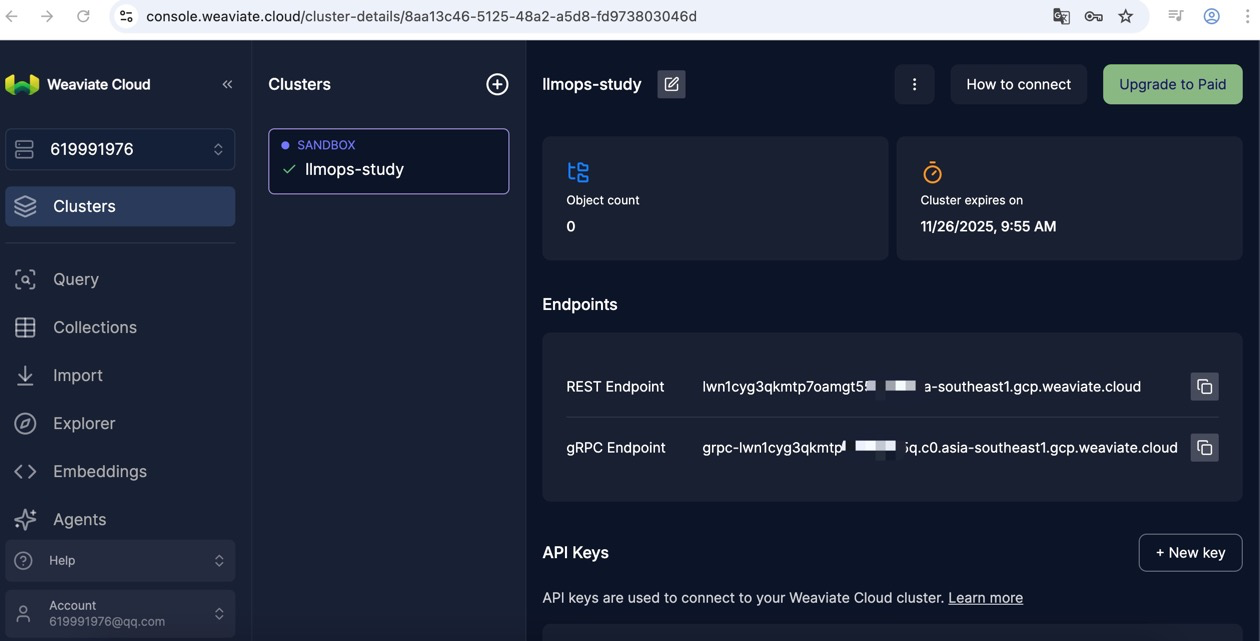
Task: Click the browser Forward arrow
Action: [47, 16]
